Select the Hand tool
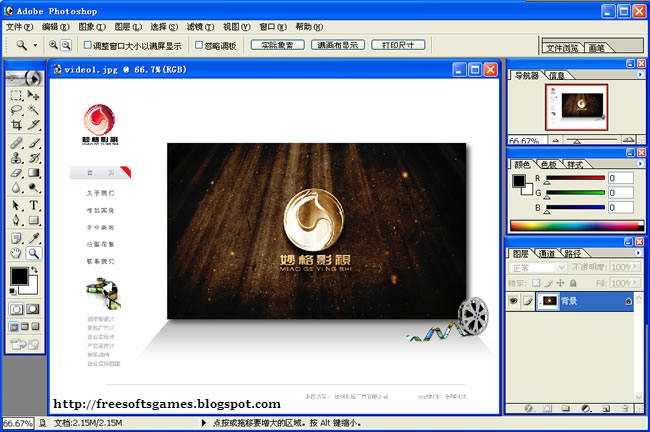The width and height of the screenshot is (650, 432). pyautogui.click(x=16, y=253)
